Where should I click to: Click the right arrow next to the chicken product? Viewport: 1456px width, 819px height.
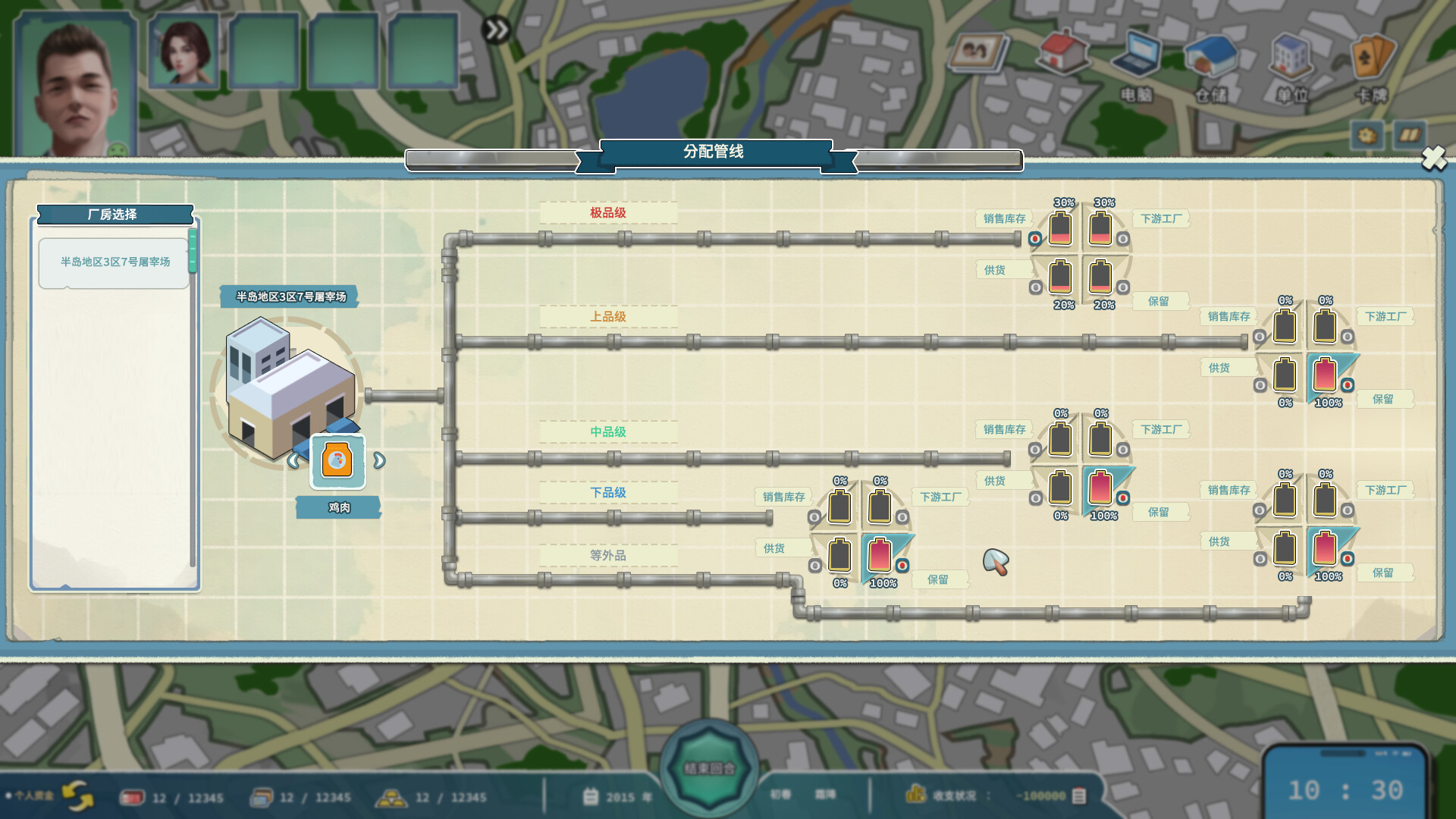(378, 461)
